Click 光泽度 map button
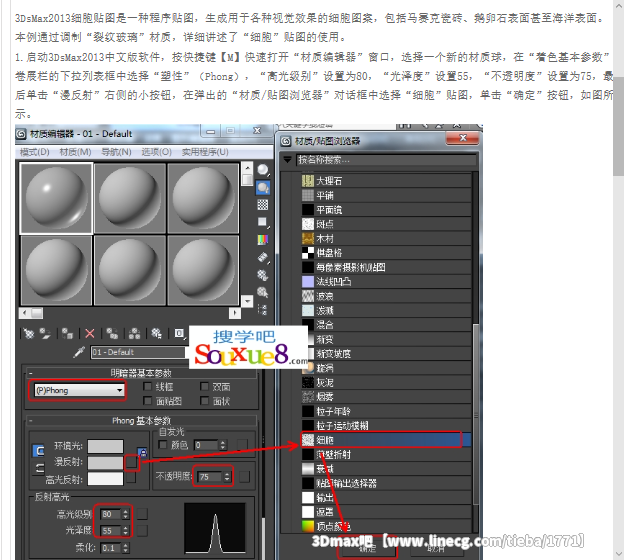 coord(142,531)
